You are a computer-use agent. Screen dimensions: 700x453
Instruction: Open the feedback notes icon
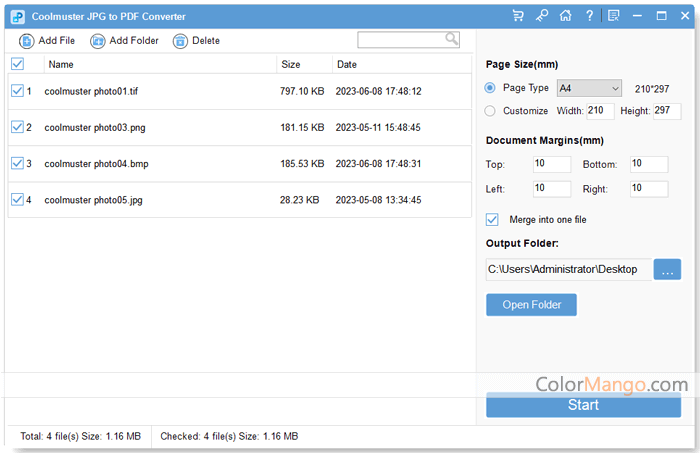[x=614, y=16]
